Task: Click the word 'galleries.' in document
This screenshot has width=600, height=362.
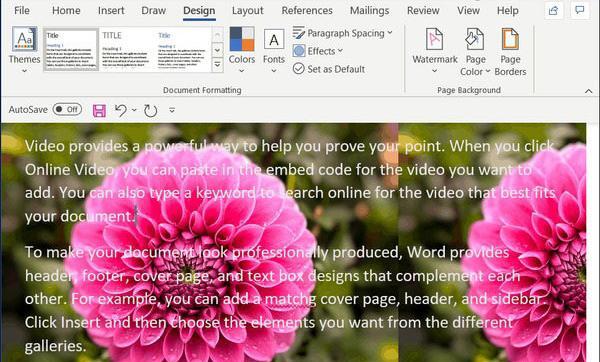Action: 55,346
